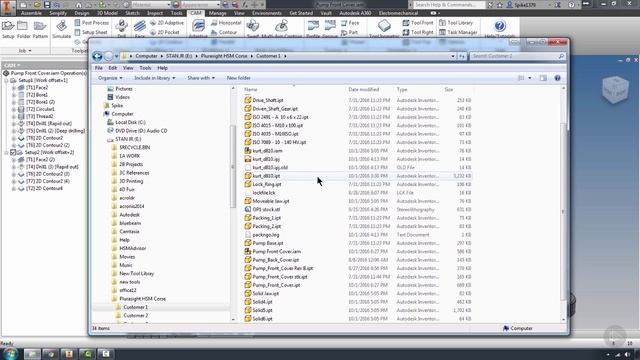640x360 pixels.
Task: Click the New folder button
Action: click(238, 78)
